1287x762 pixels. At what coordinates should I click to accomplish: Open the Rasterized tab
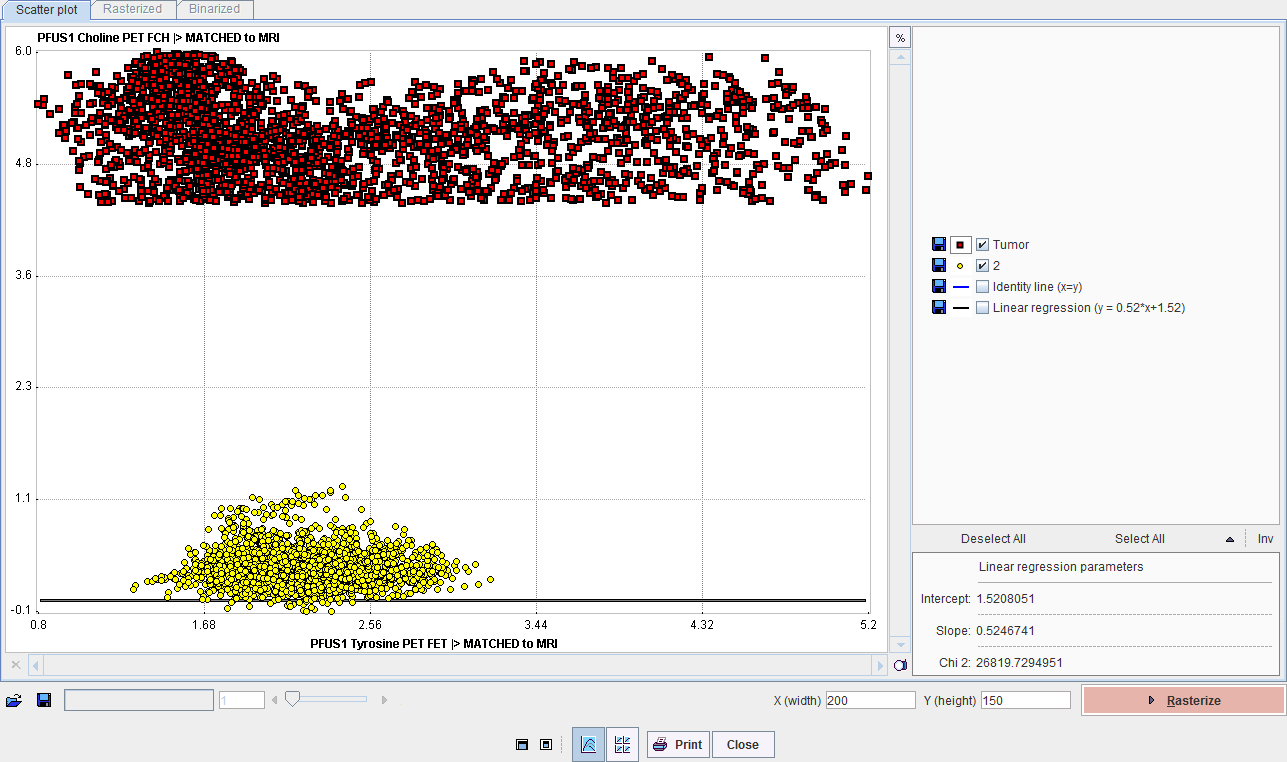pos(133,9)
